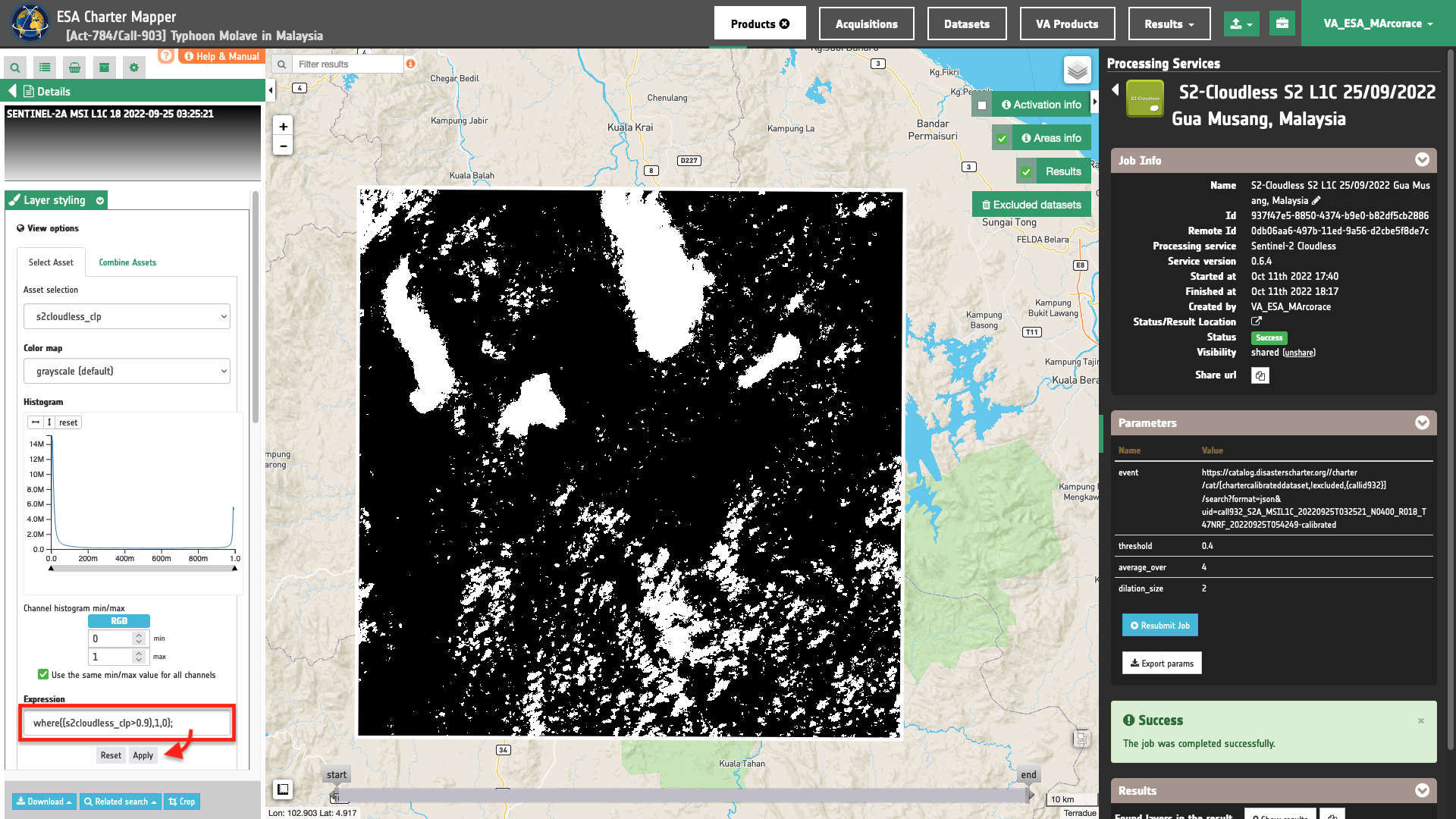Click the Expression input field

click(x=127, y=723)
